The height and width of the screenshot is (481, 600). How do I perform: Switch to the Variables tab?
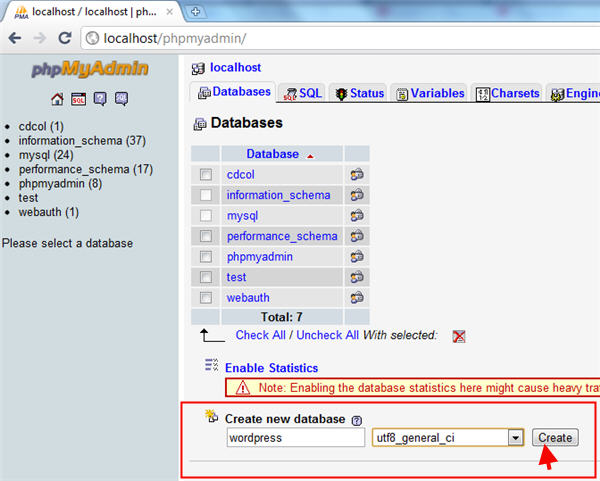click(x=430, y=93)
